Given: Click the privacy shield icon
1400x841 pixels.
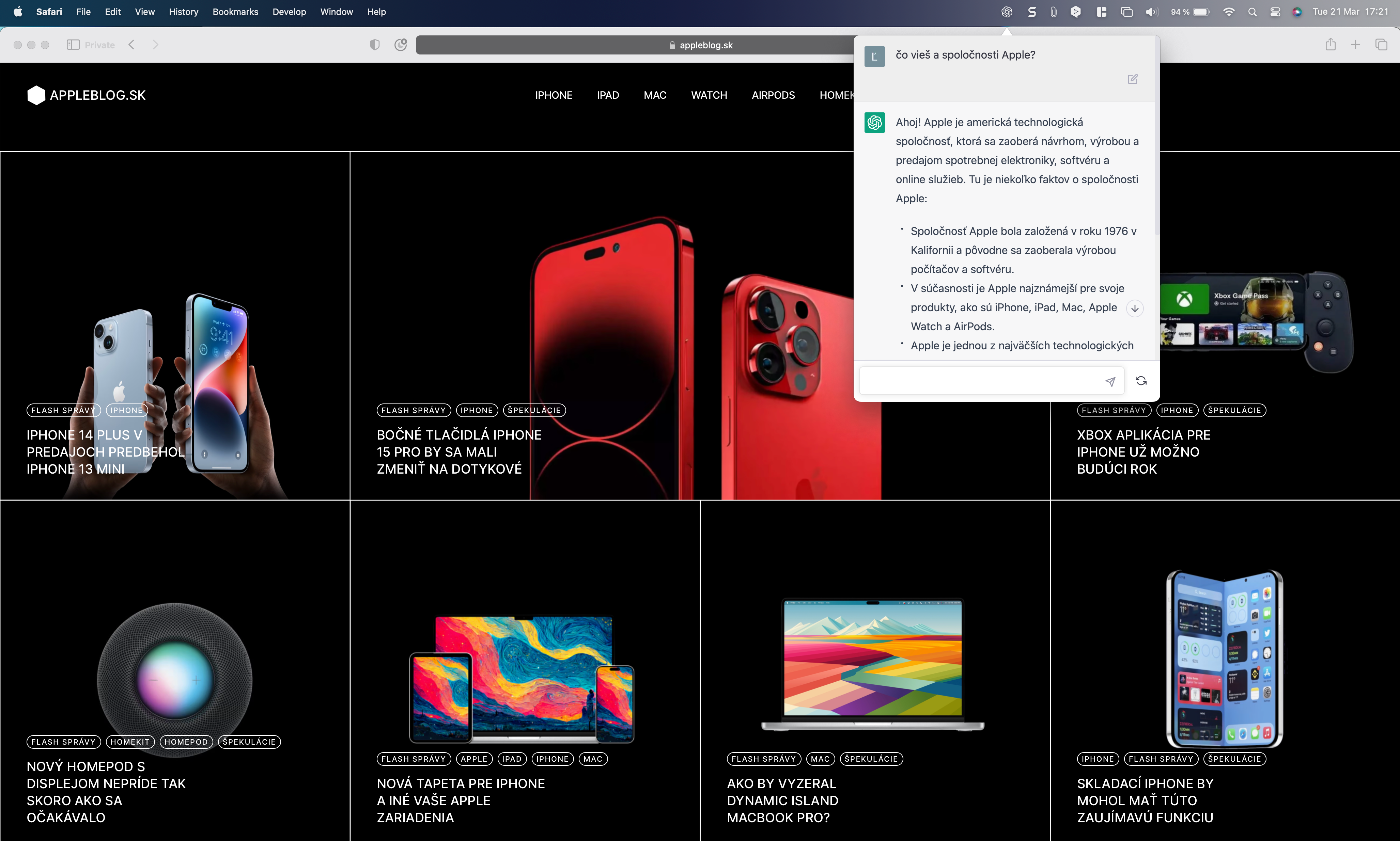Looking at the screenshot, I should click(x=375, y=45).
